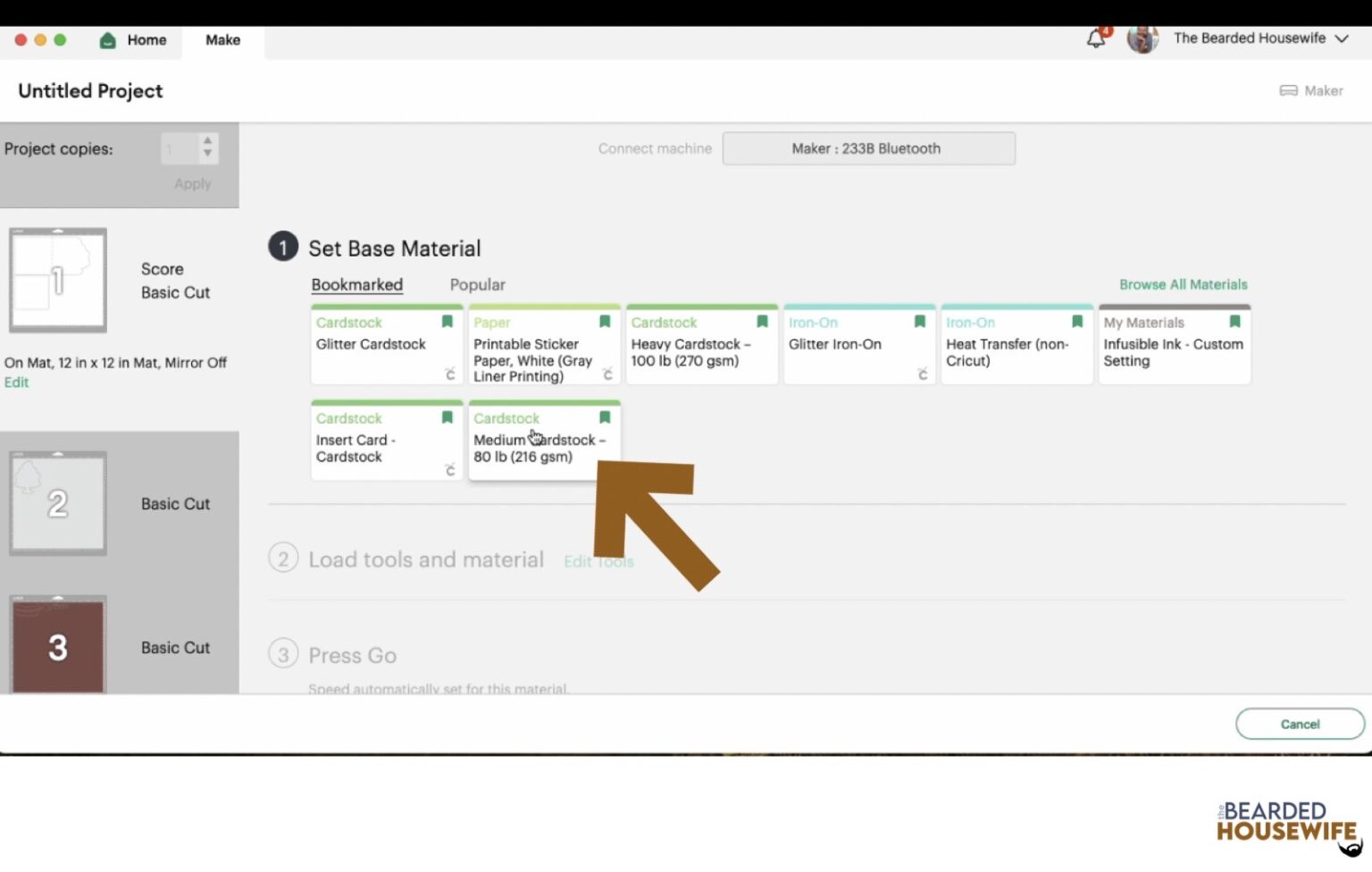
Task: Click the user profile avatar
Action: (x=1142, y=38)
